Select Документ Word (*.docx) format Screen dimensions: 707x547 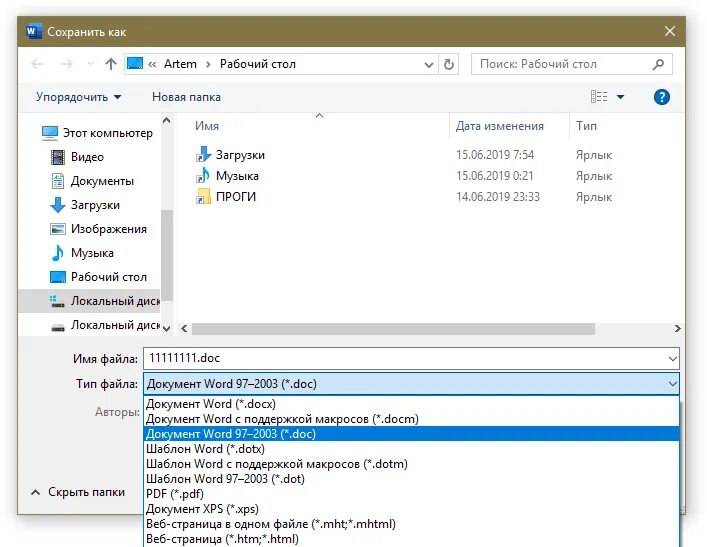[411, 404]
